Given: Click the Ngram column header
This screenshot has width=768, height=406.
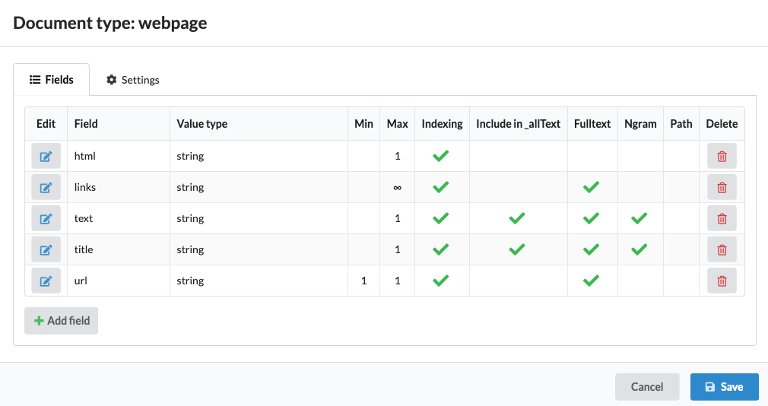Looking at the screenshot, I should (x=640, y=124).
